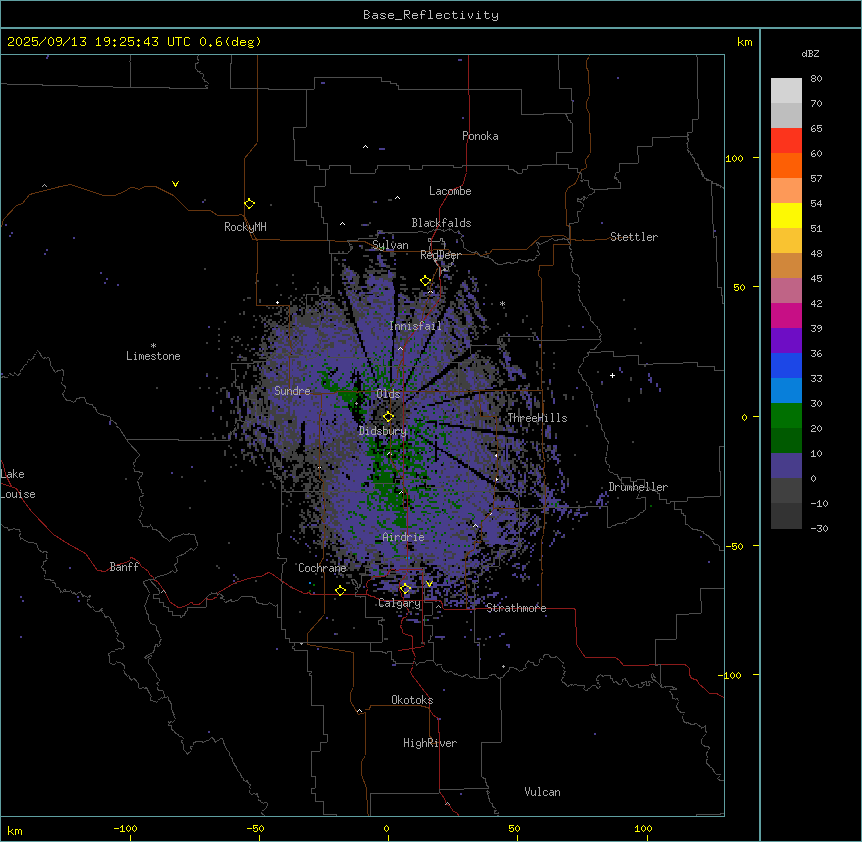Viewport: 862px width, 842px height.
Task: Click the Ponoka city label
Action: [x=480, y=136]
